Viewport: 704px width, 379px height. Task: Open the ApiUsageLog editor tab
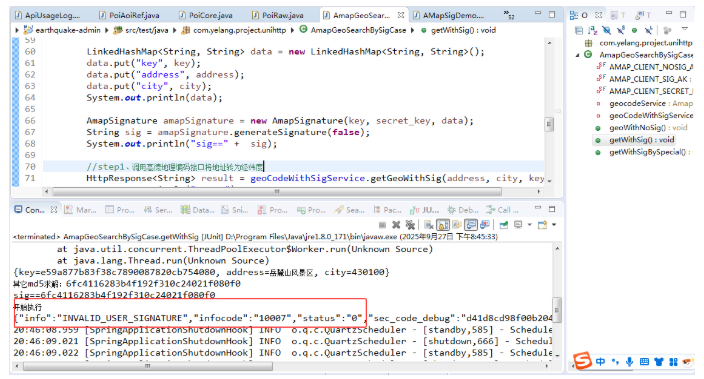(x=48, y=15)
